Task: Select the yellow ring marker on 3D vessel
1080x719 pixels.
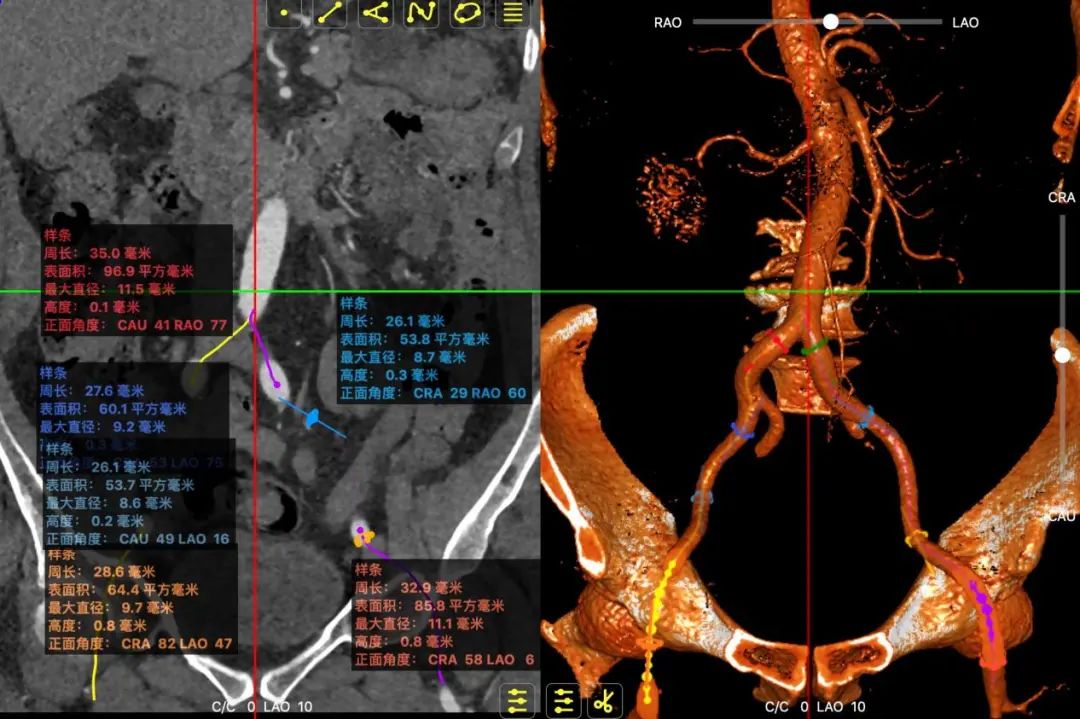Action: point(916,539)
